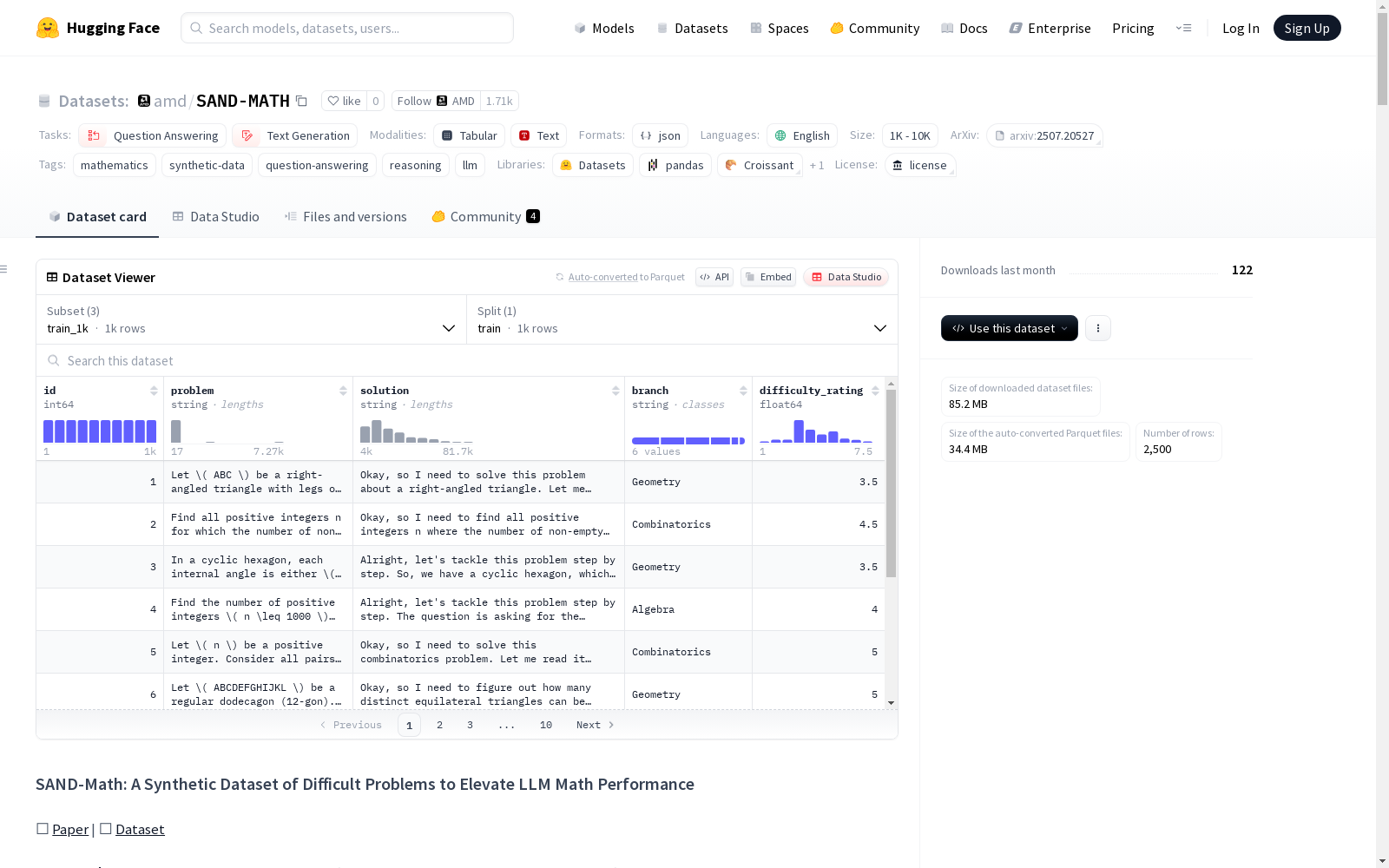Expand the Split train dropdown
Image resolution: width=1389 pixels, height=868 pixels.
[682, 319]
